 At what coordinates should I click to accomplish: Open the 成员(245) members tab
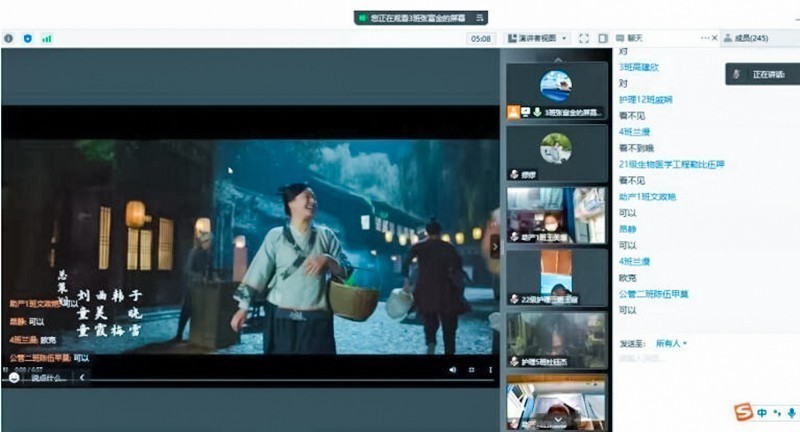tap(746, 38)
